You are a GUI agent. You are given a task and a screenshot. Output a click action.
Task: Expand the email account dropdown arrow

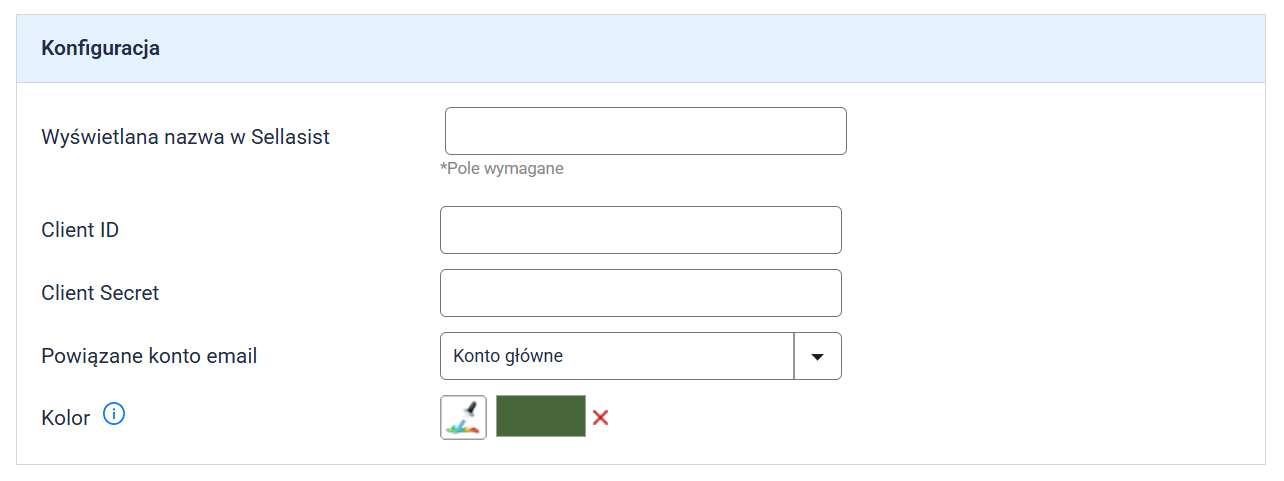click(x=817, y=356)
